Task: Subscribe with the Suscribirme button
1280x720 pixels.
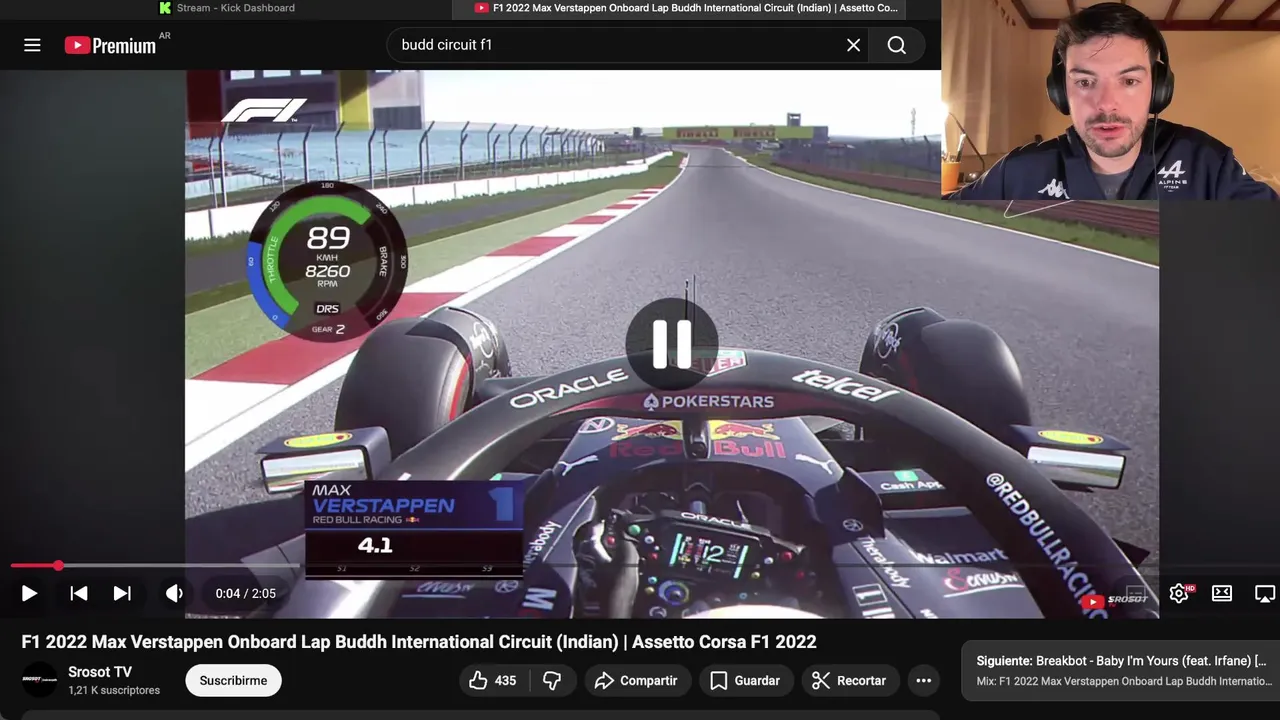Action: tap(233, 680)
